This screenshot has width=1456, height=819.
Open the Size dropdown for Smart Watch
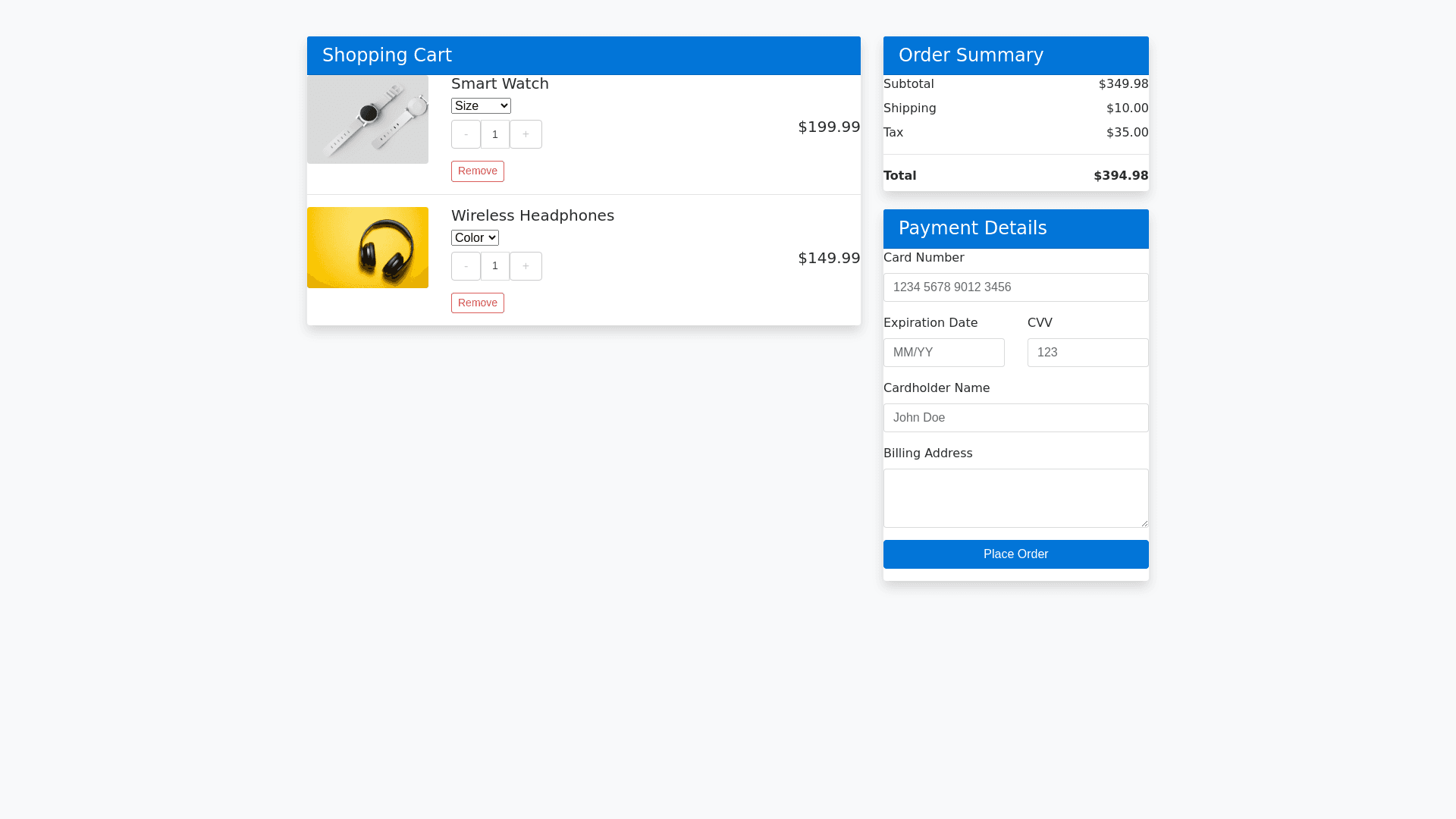(x=481, y=106)
